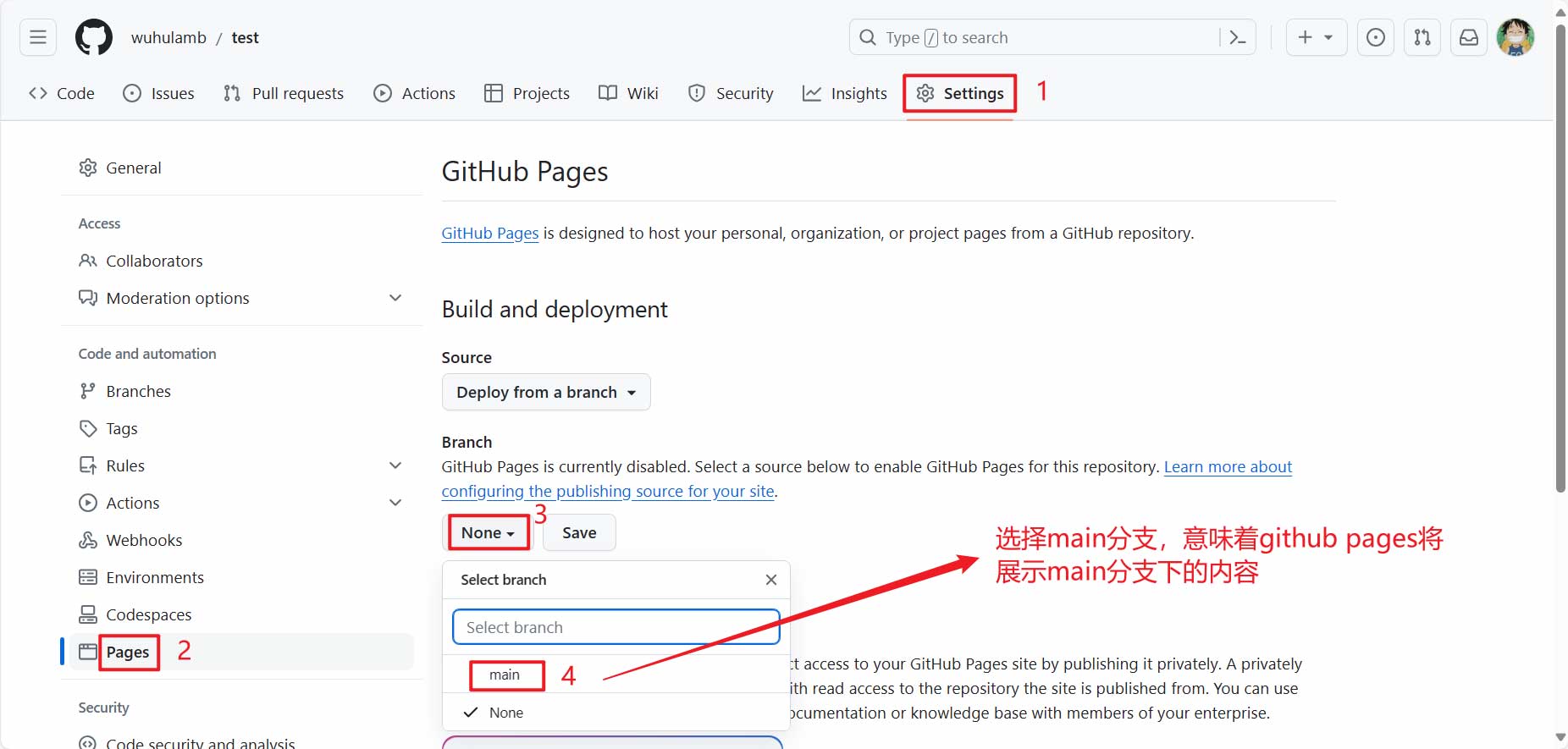
Task: Open the hamburger navigation menu
Action: pos(38,37)
